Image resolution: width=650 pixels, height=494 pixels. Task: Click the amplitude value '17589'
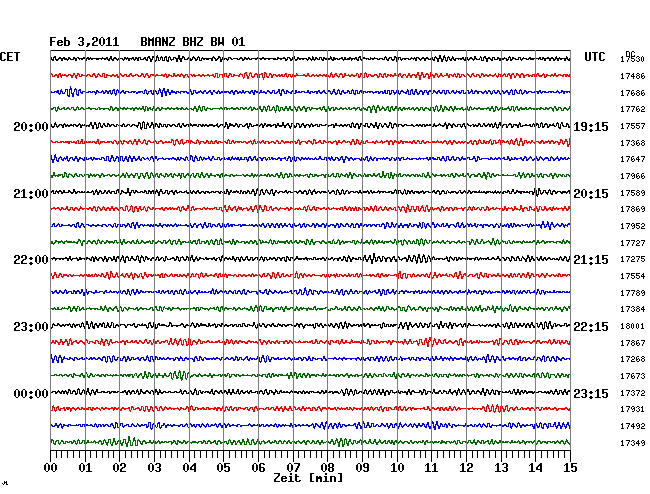click(x=633, y=193)
